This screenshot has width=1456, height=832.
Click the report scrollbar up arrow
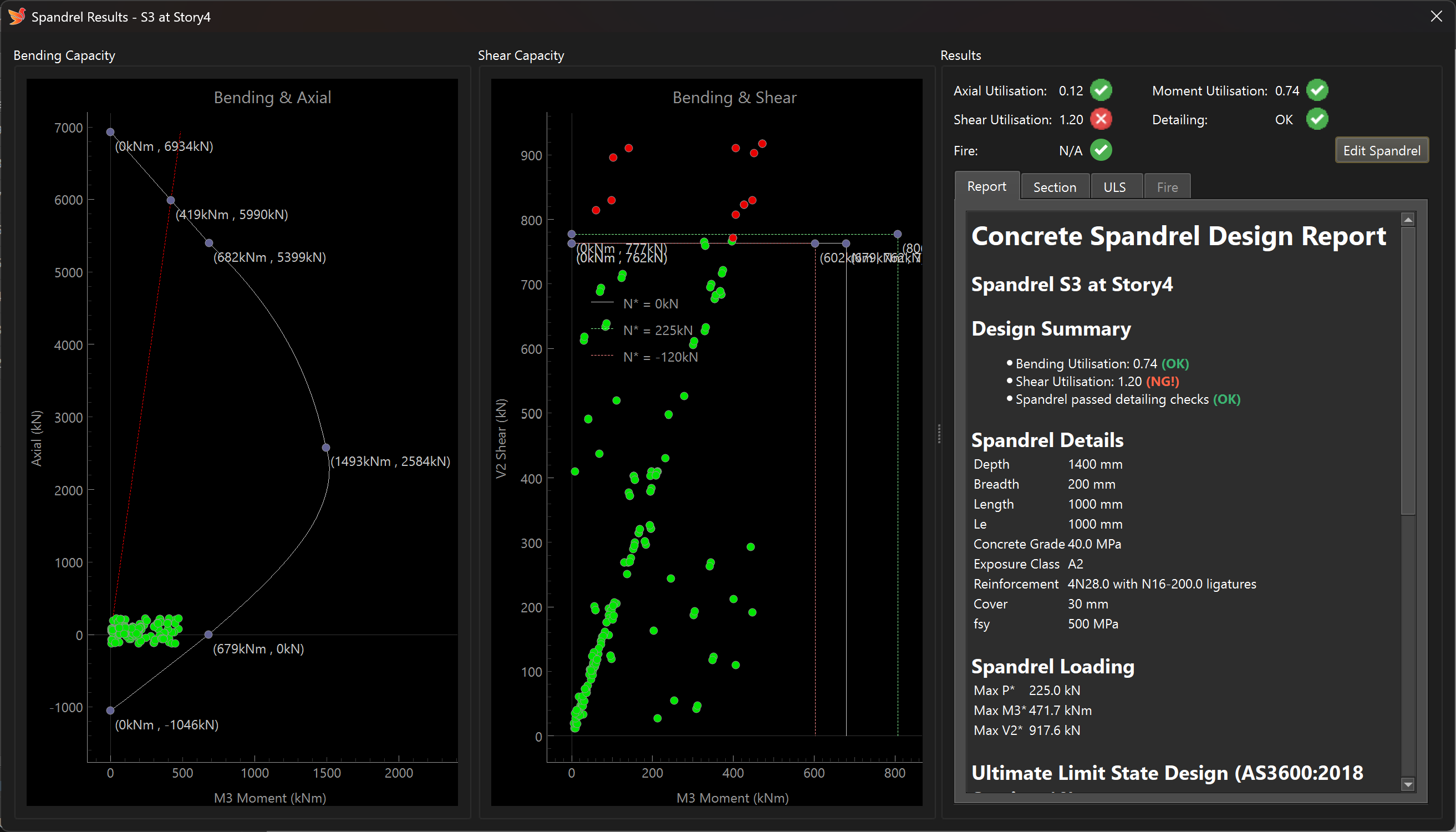click(1408, 220)
